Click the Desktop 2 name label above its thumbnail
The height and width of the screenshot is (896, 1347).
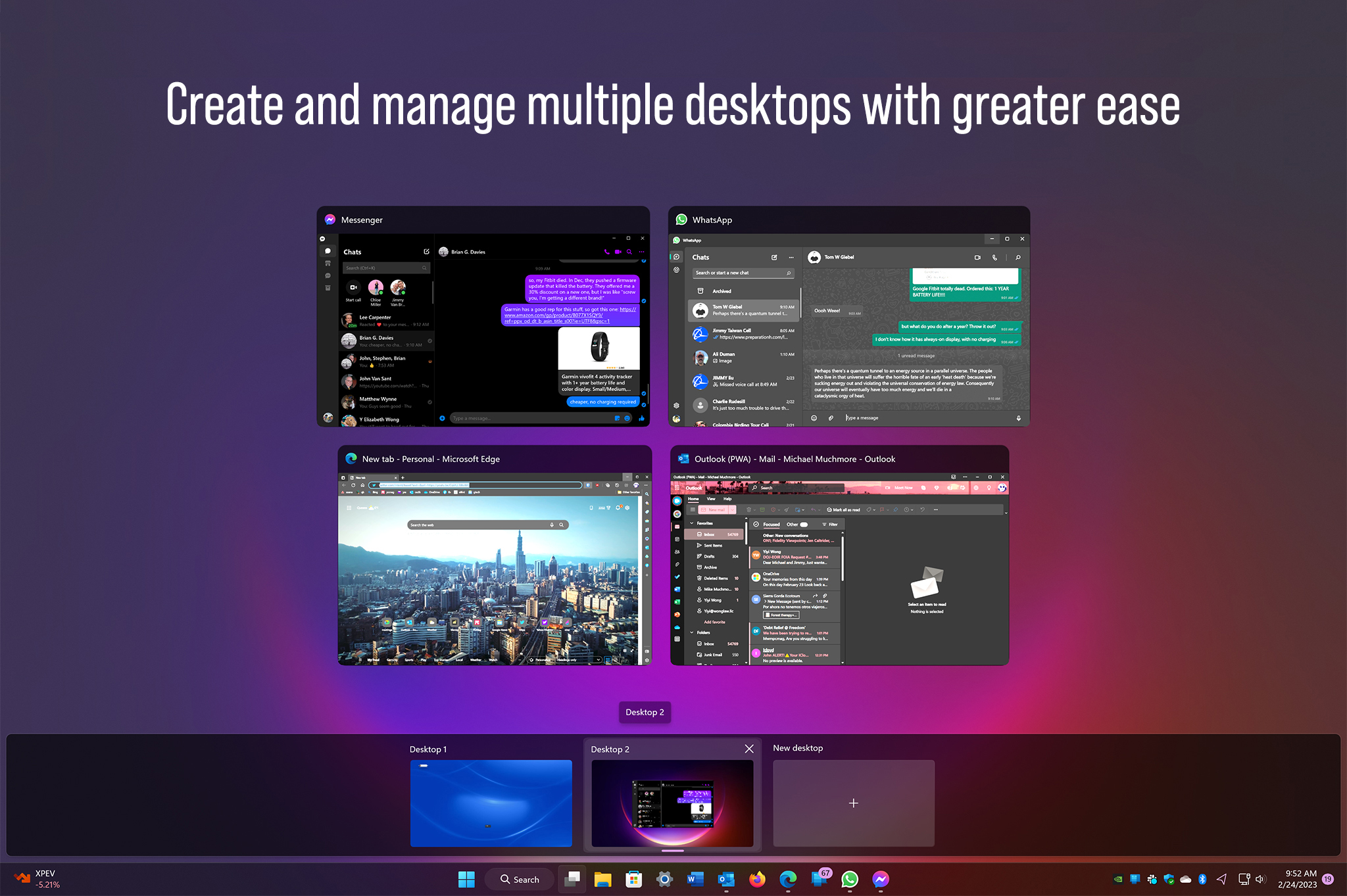610,749
